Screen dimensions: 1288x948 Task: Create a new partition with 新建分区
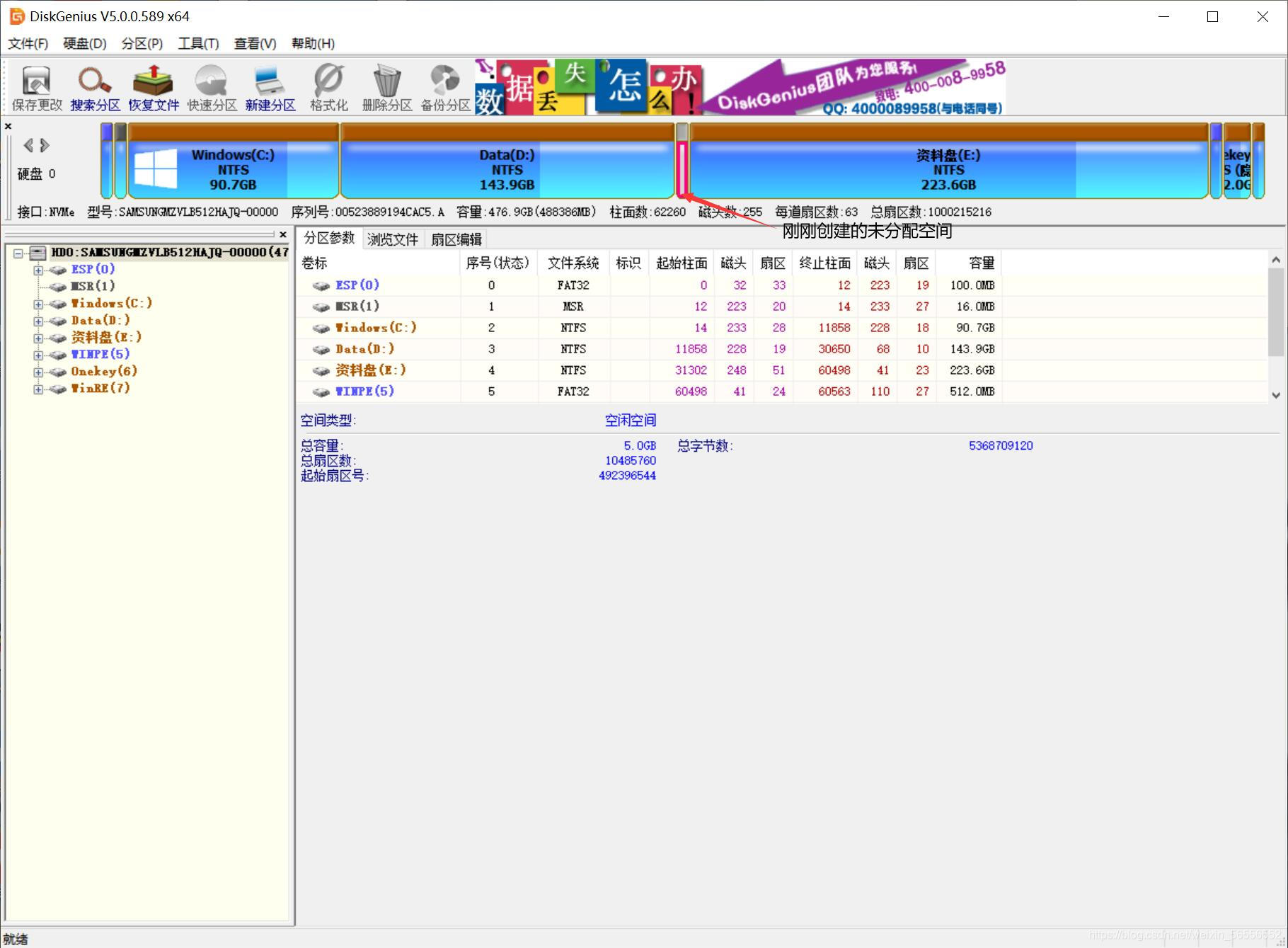(270, 88)
